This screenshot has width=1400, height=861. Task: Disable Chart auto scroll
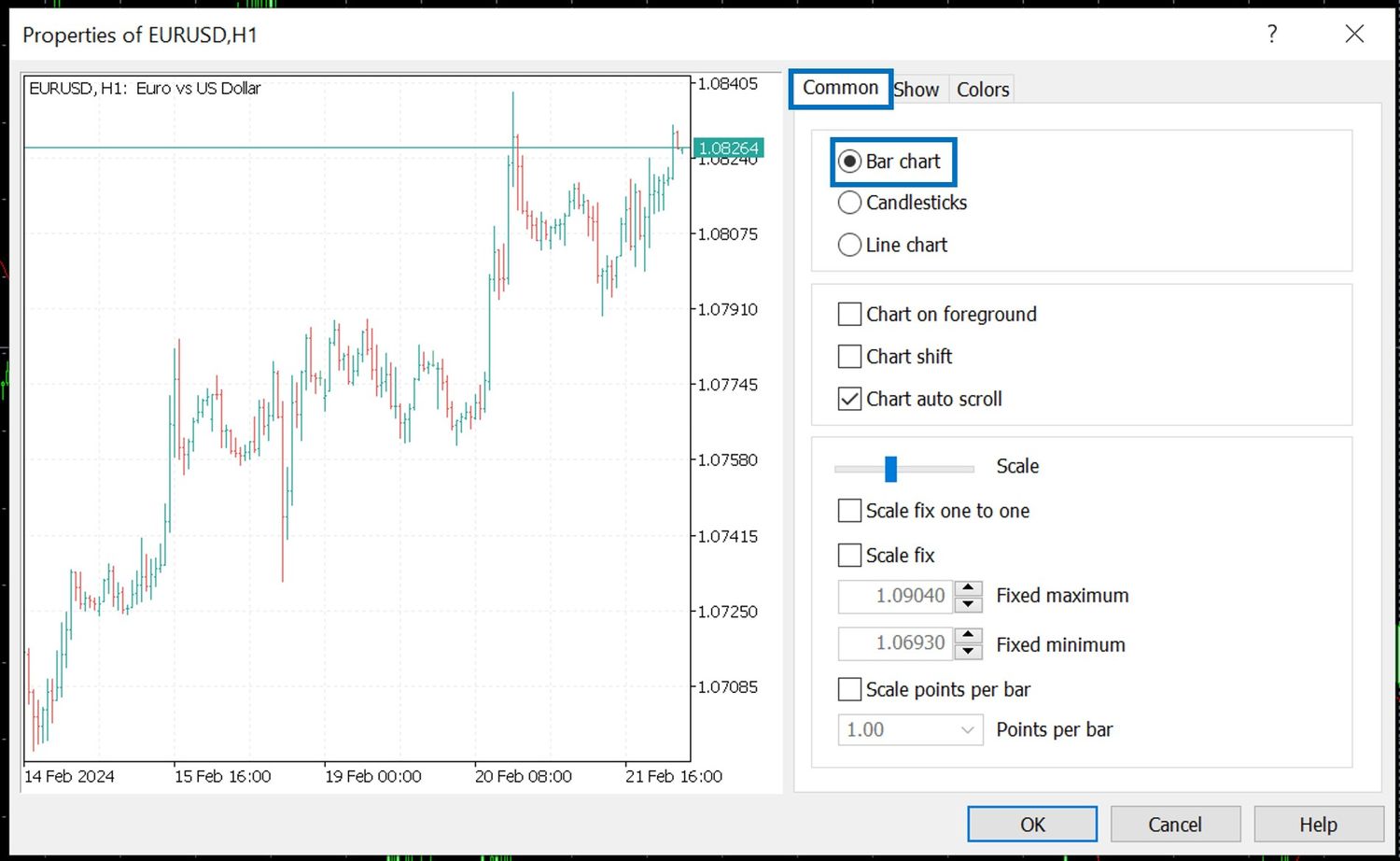849,399
